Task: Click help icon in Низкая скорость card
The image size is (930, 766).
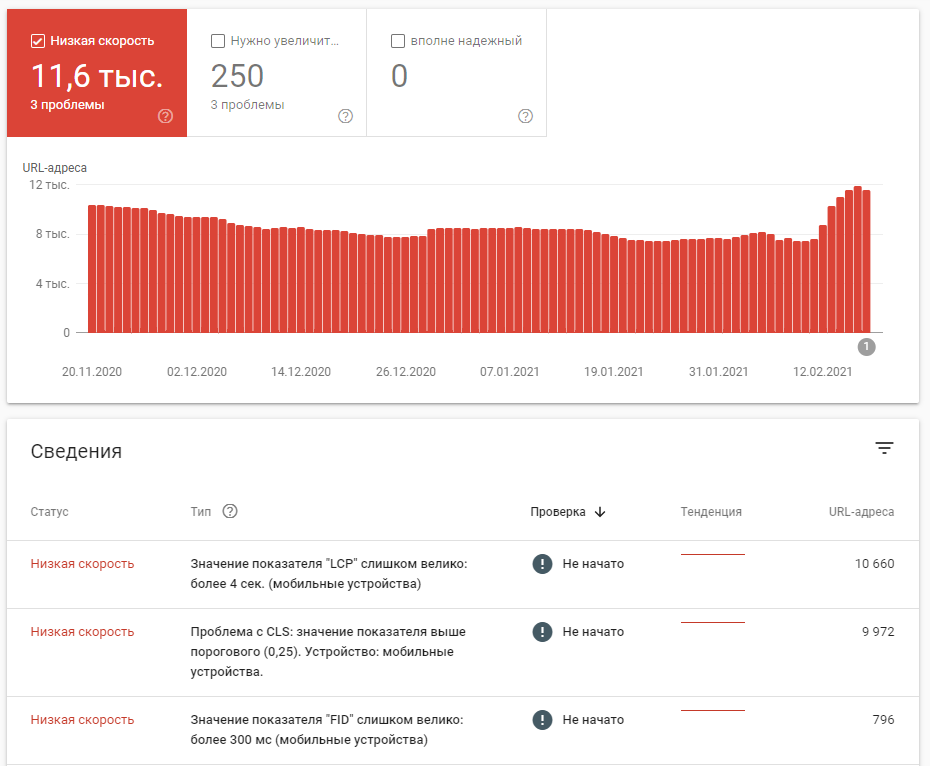Action: pyautogui.click(x=166, y=116)
